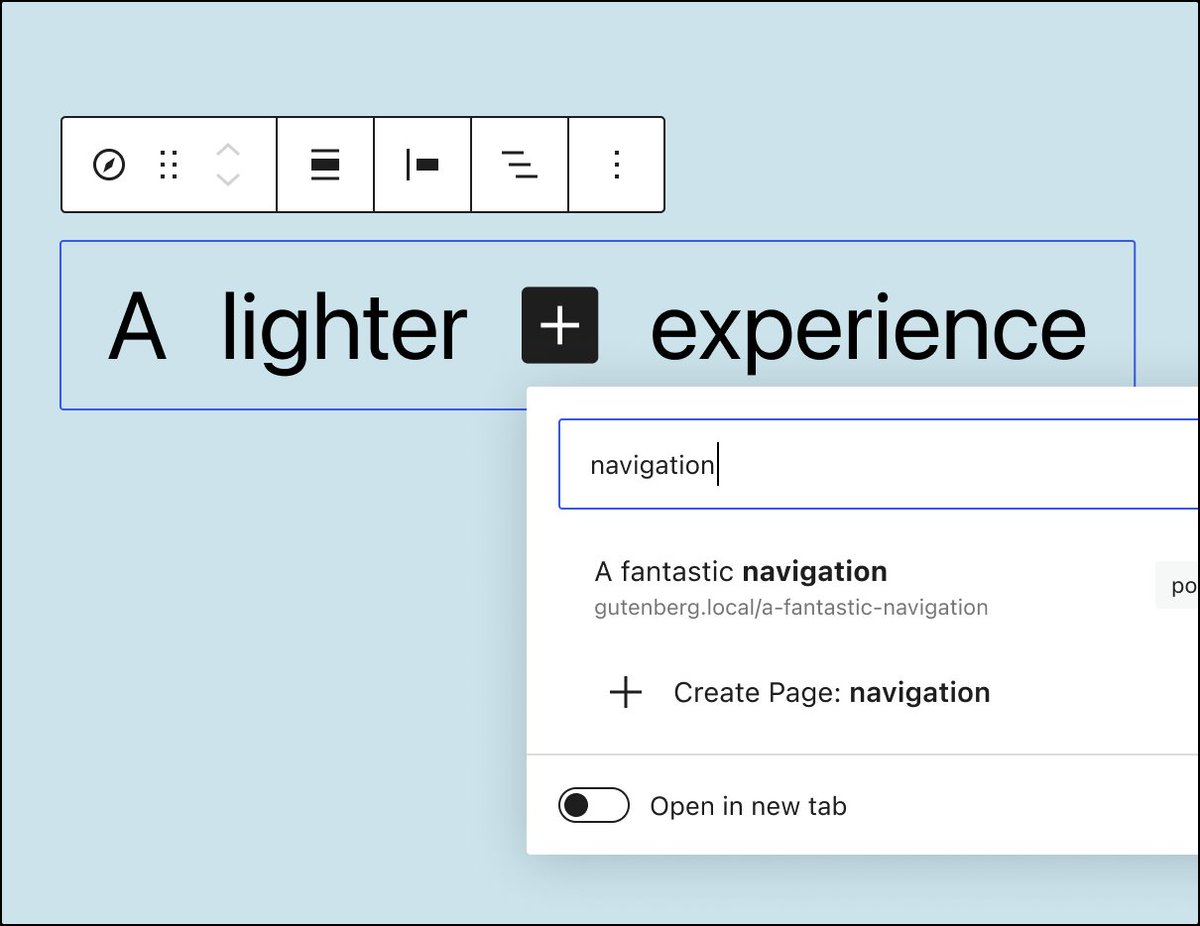Open the block options three-dot menu
The height and width of the screenshot is (926, 1200).
pos(616,164)
